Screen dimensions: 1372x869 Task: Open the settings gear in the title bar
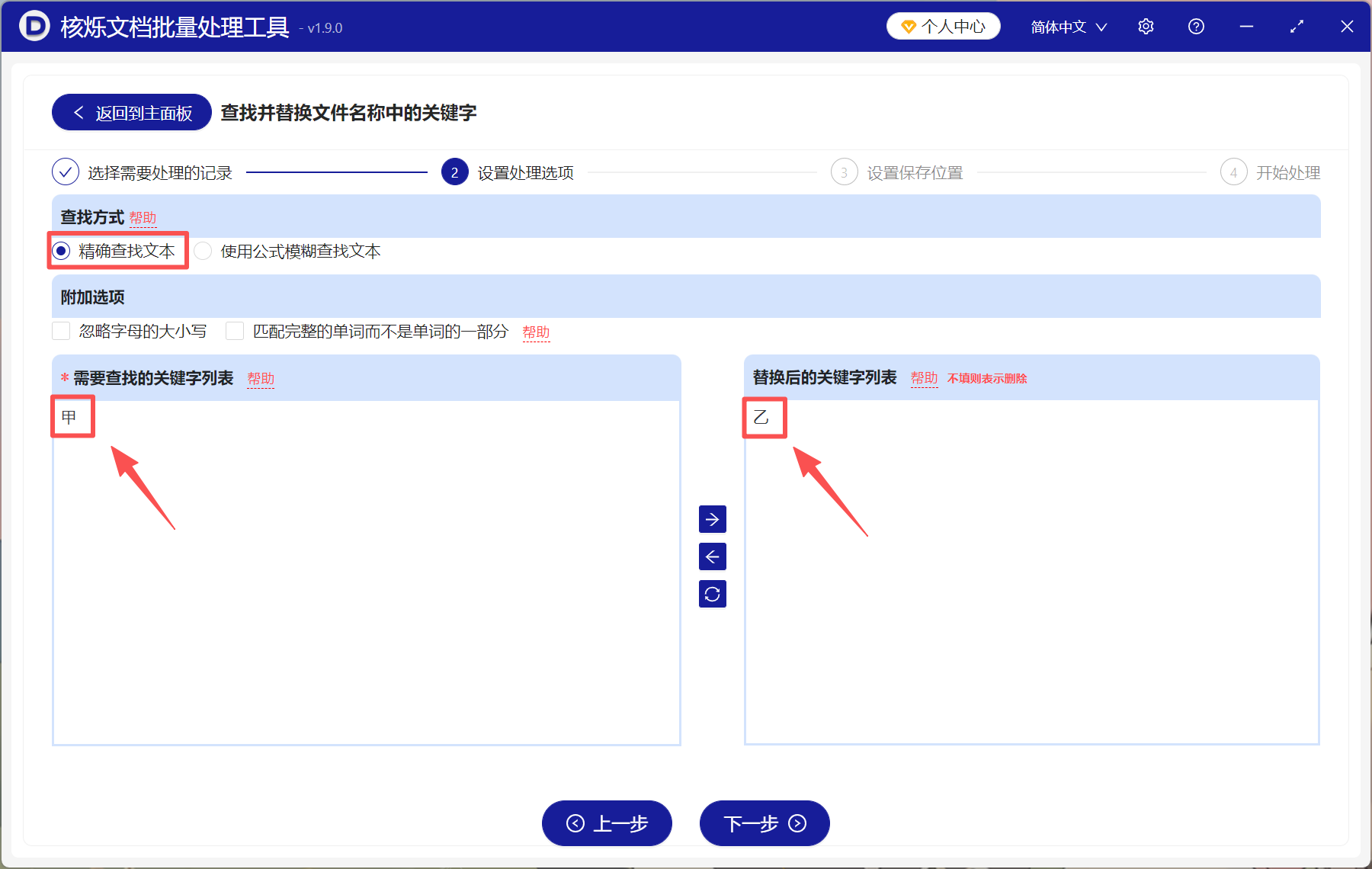1146,26
